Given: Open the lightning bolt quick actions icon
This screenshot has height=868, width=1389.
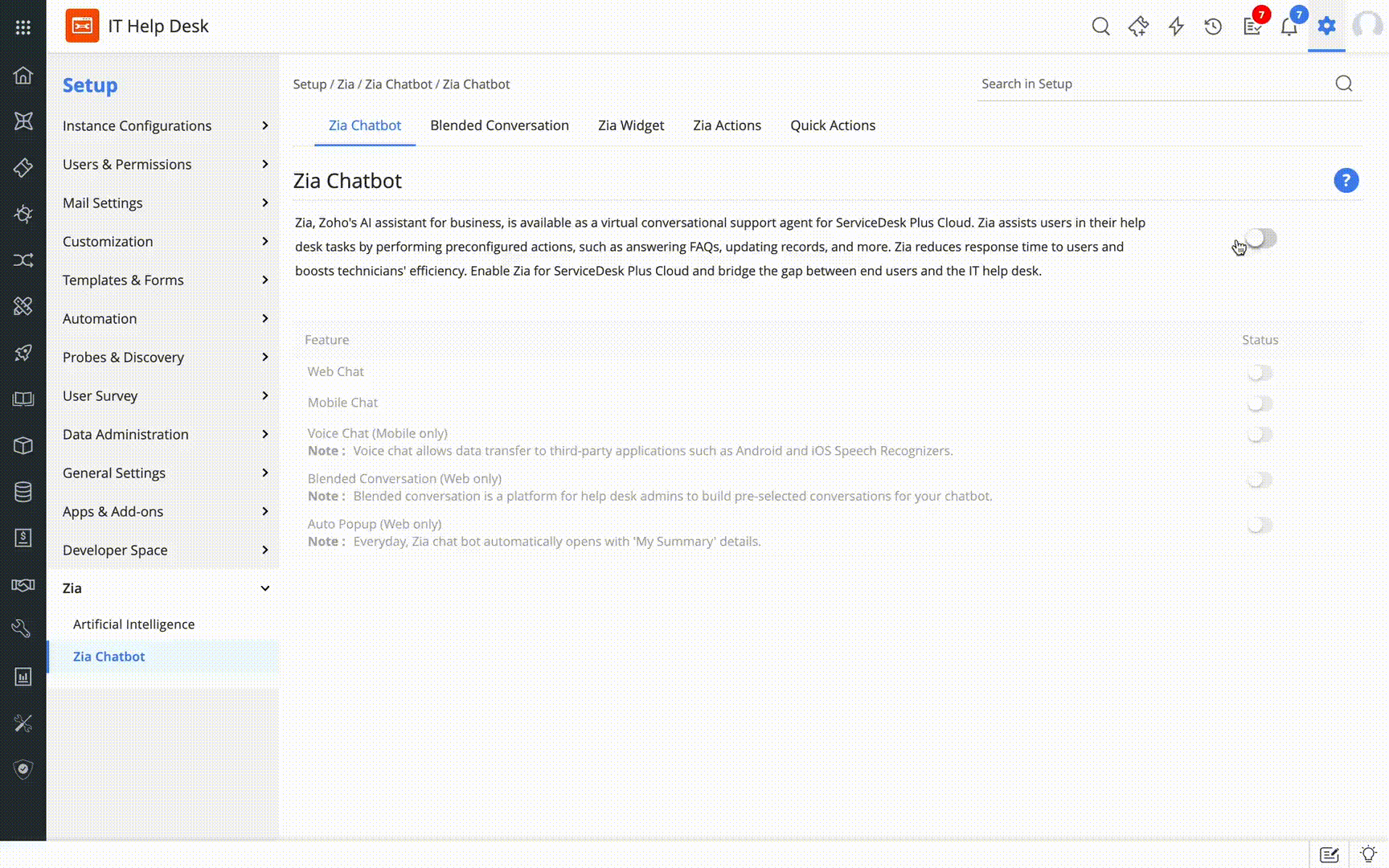Looking at the screenshot, I should (x=1176, y=27).
